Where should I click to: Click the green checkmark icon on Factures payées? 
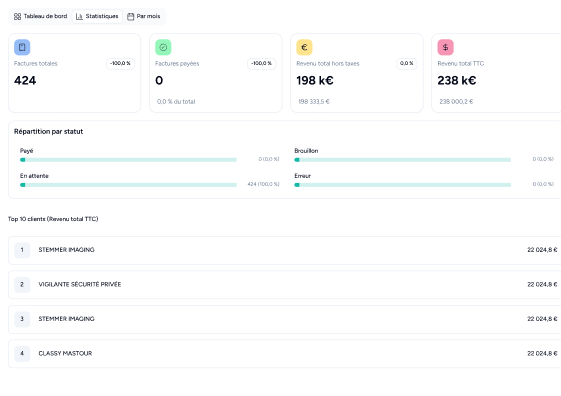163,47
